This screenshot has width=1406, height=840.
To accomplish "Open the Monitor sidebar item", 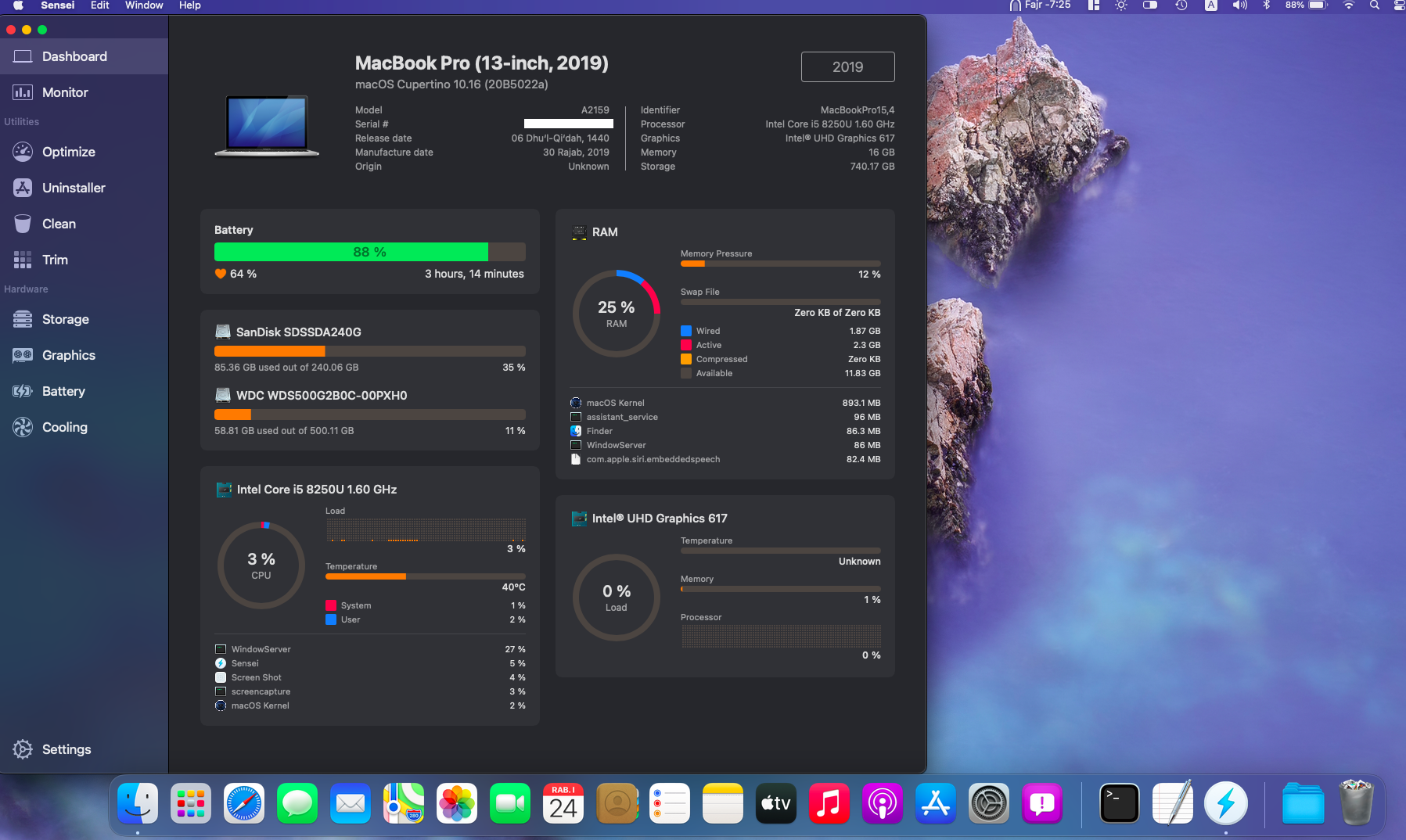I will point(84,92).
